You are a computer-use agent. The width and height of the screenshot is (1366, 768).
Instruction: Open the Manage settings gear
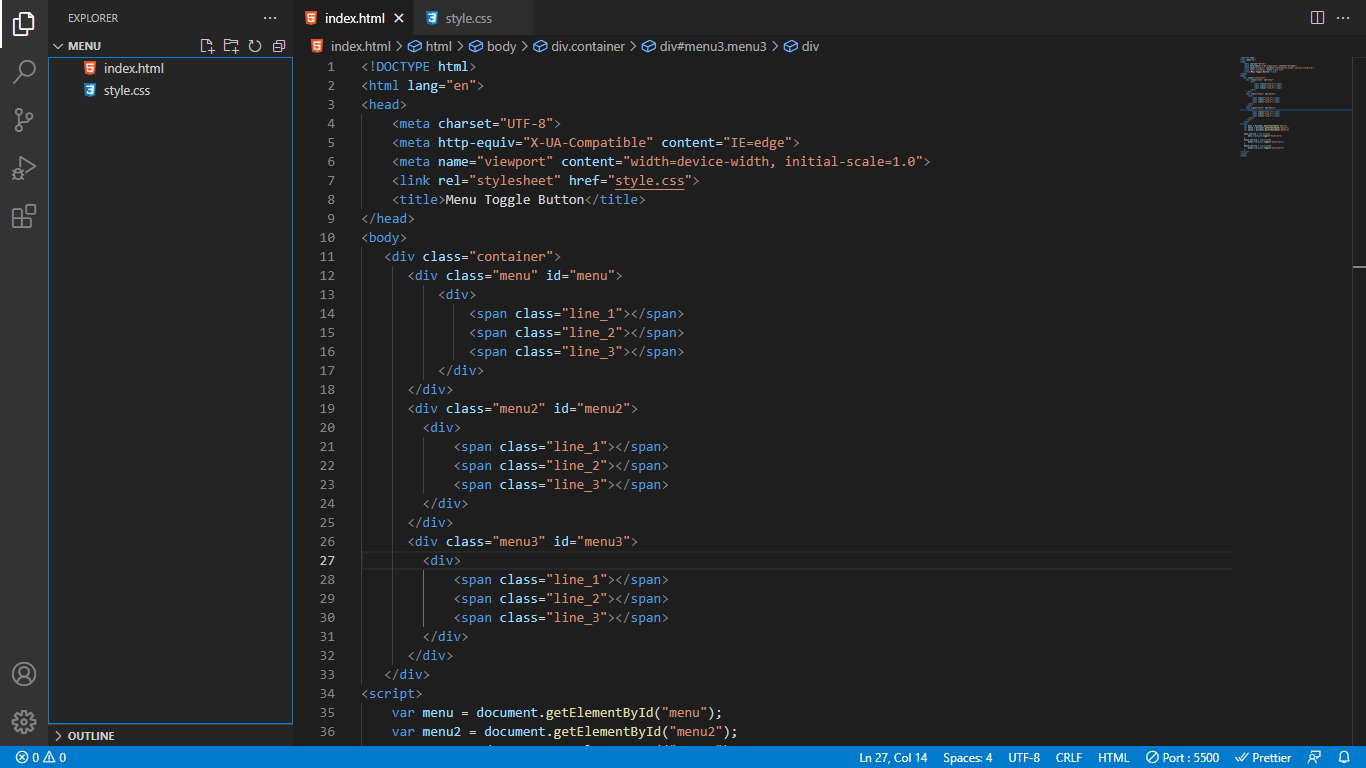point(24,721)
